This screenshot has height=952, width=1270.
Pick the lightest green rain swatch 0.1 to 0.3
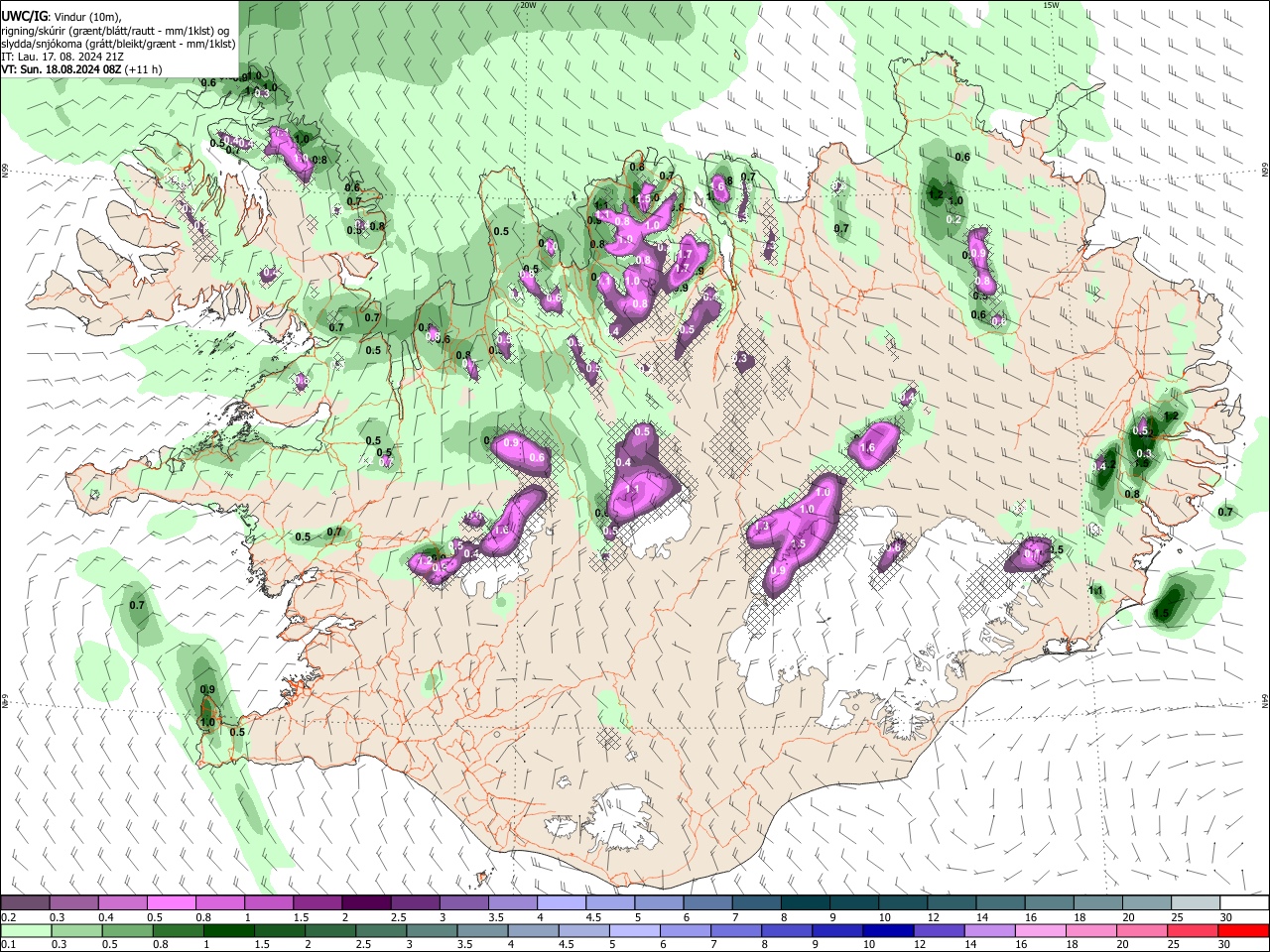25,930
